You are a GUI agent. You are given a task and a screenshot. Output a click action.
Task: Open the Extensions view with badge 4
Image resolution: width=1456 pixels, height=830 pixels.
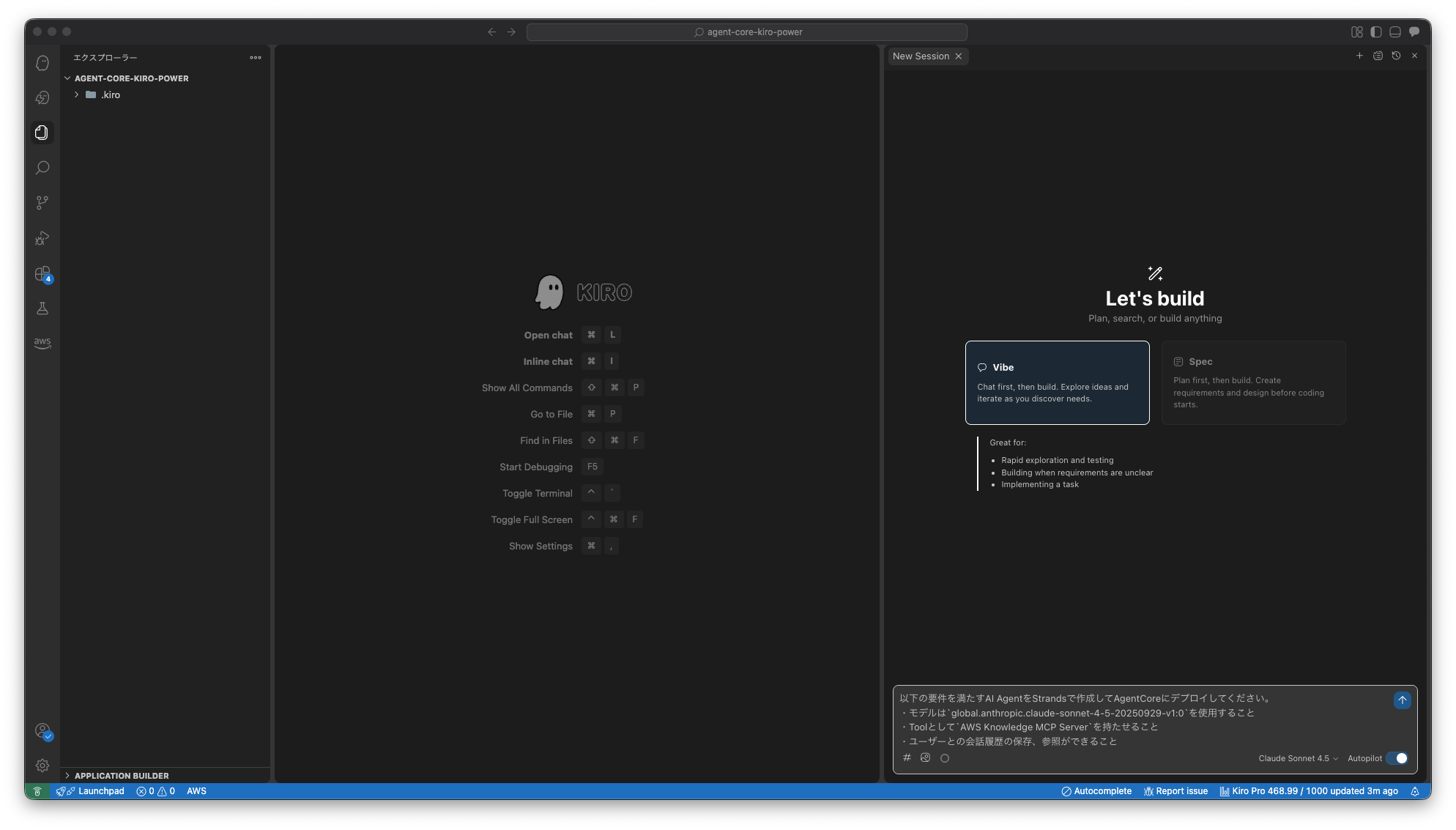coord(42,274)
